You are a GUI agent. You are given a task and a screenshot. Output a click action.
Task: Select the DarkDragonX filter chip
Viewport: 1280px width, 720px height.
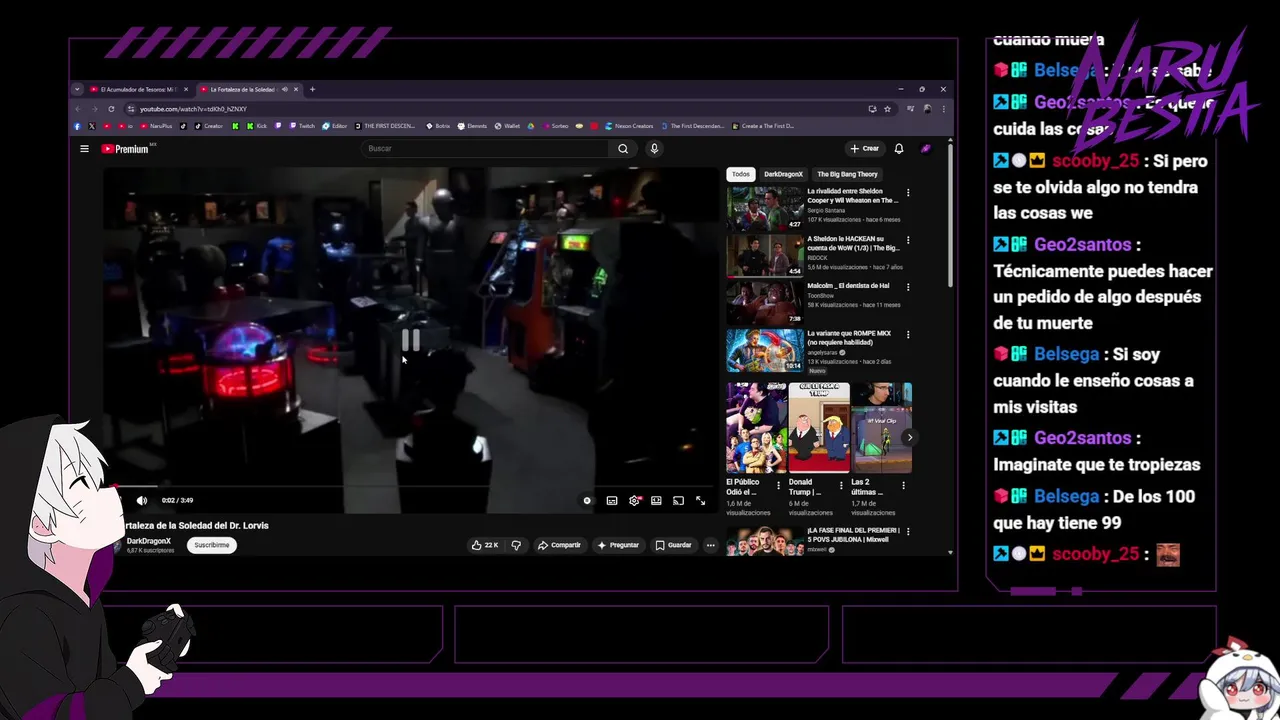(x=783, y=174)
